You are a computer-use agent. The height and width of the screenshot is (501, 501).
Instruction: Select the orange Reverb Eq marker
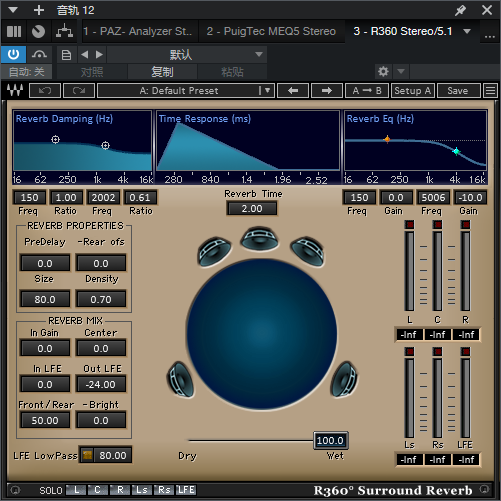[387, 139]
